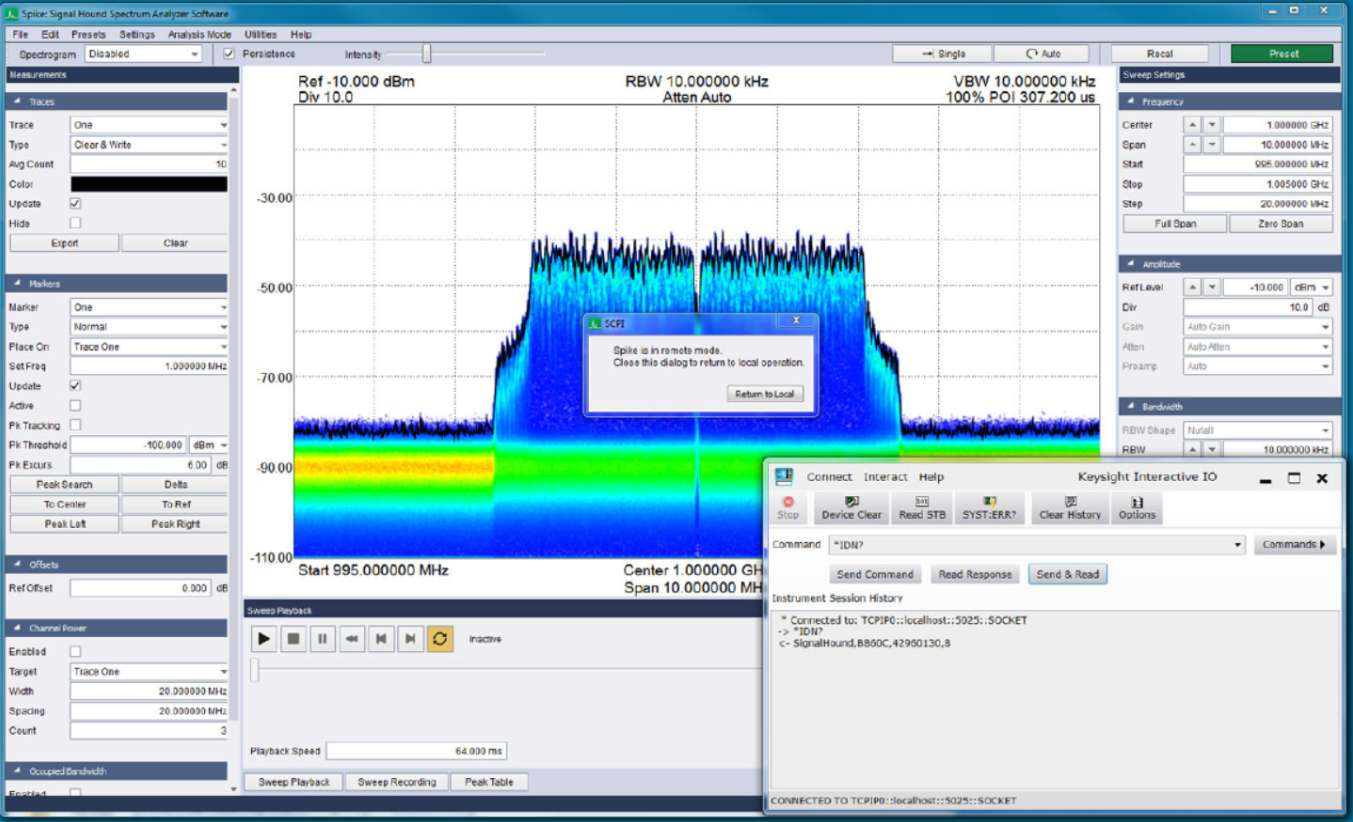The image size is (1353, 822).
Task: Open the RefLevel dBm units dropdown
Action: 1311,287
